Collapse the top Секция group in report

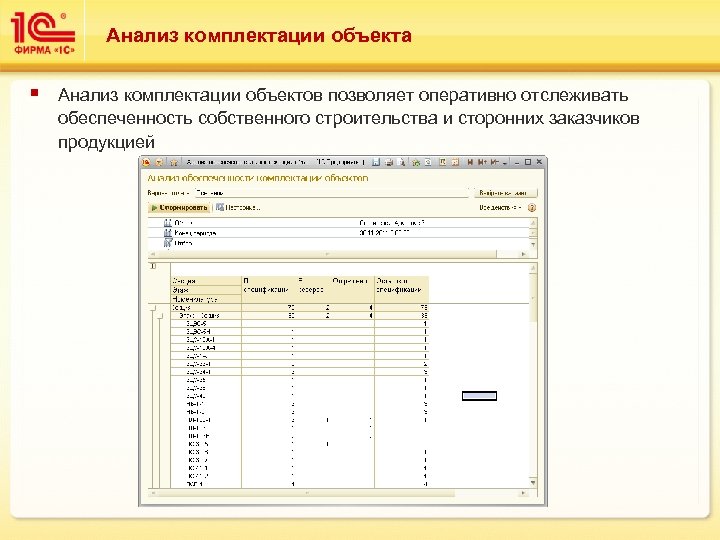point(153,308)
